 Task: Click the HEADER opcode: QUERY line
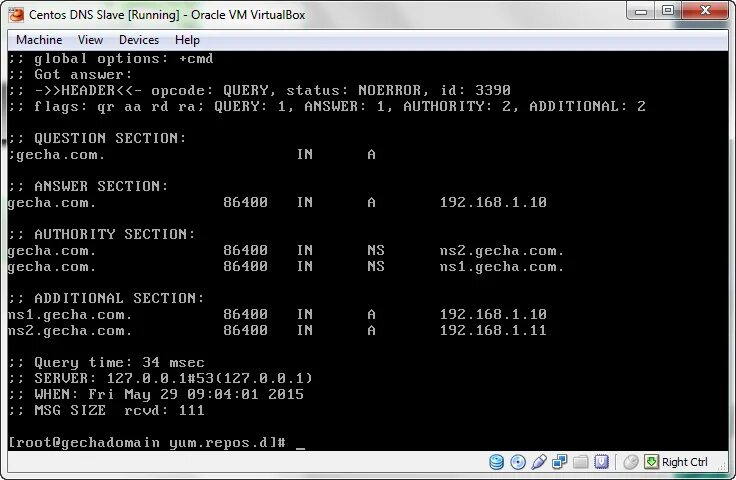click(259, 90)
